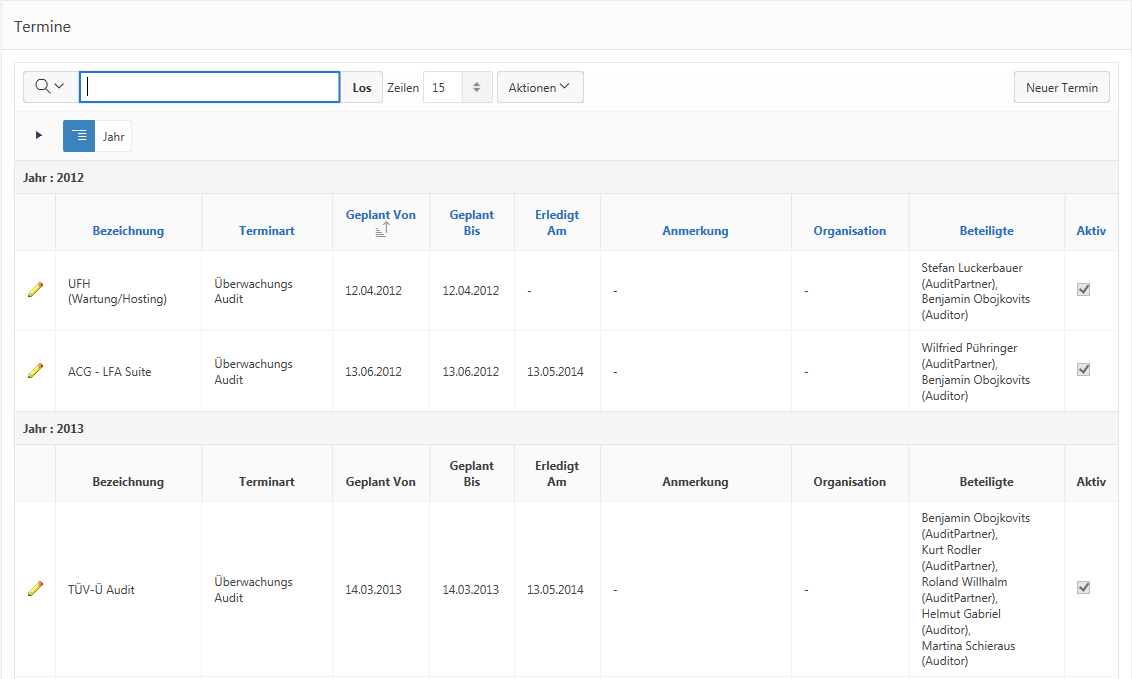Click the Bezeichnung column header
The image size is (1132, 679).
tap(128, 231)
